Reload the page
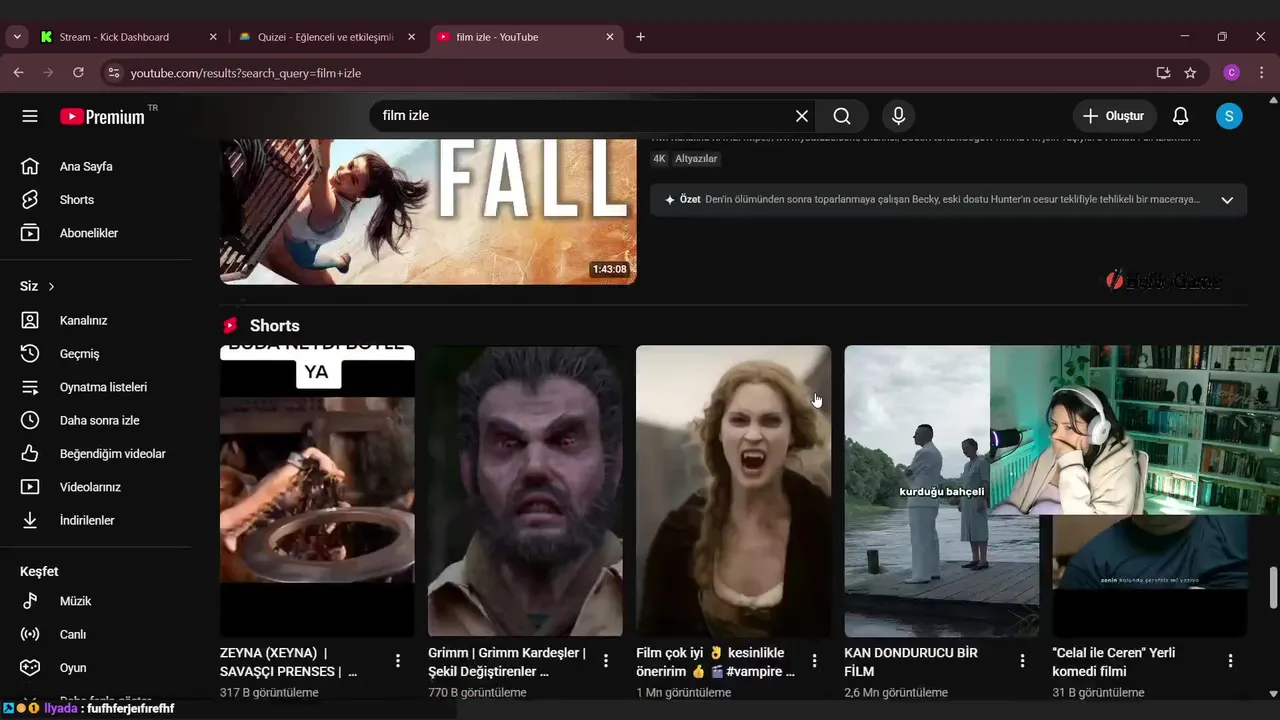 (x=78, y=73)
